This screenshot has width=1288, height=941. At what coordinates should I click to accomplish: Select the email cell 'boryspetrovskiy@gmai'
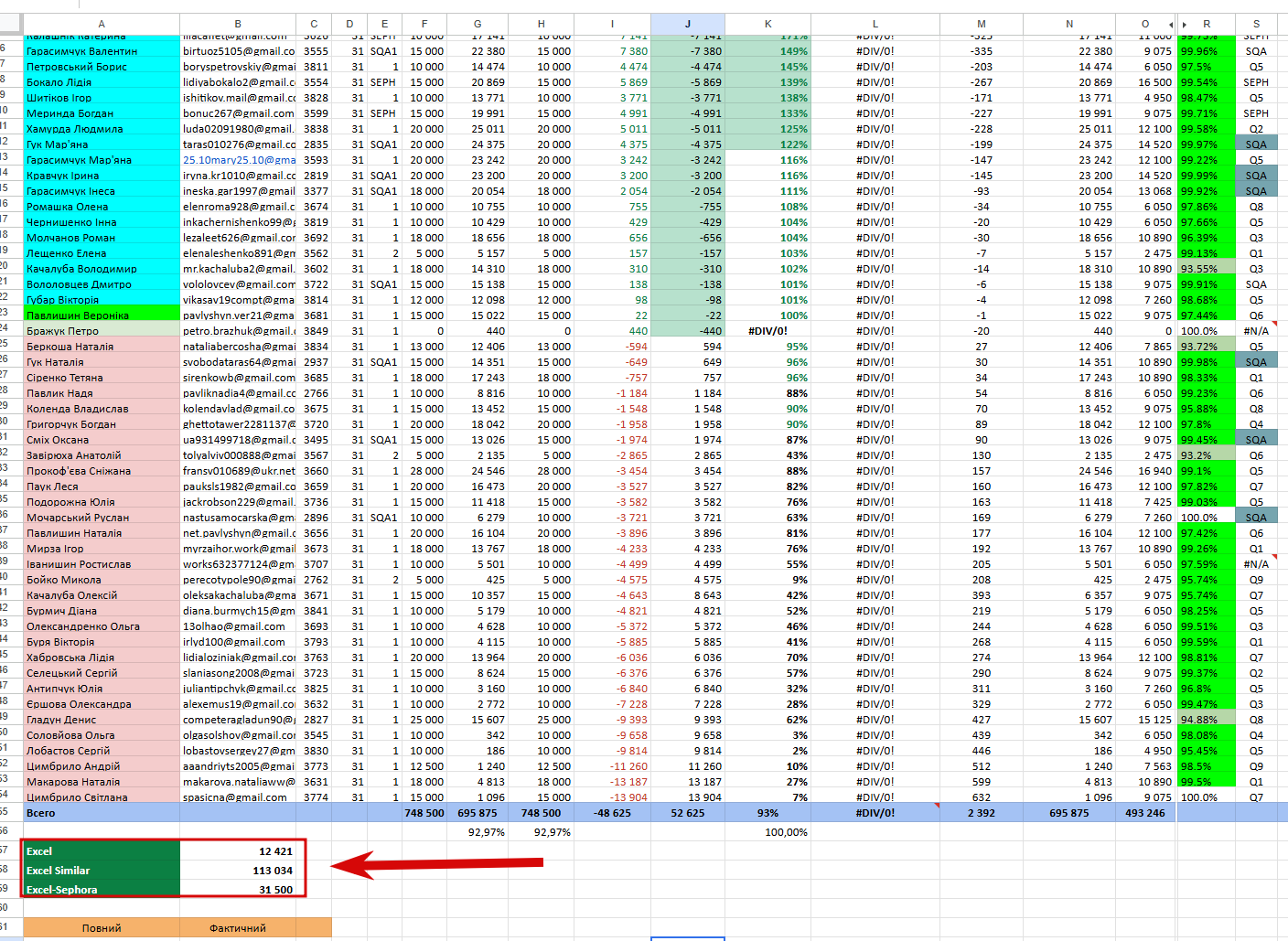coord(238,67)
